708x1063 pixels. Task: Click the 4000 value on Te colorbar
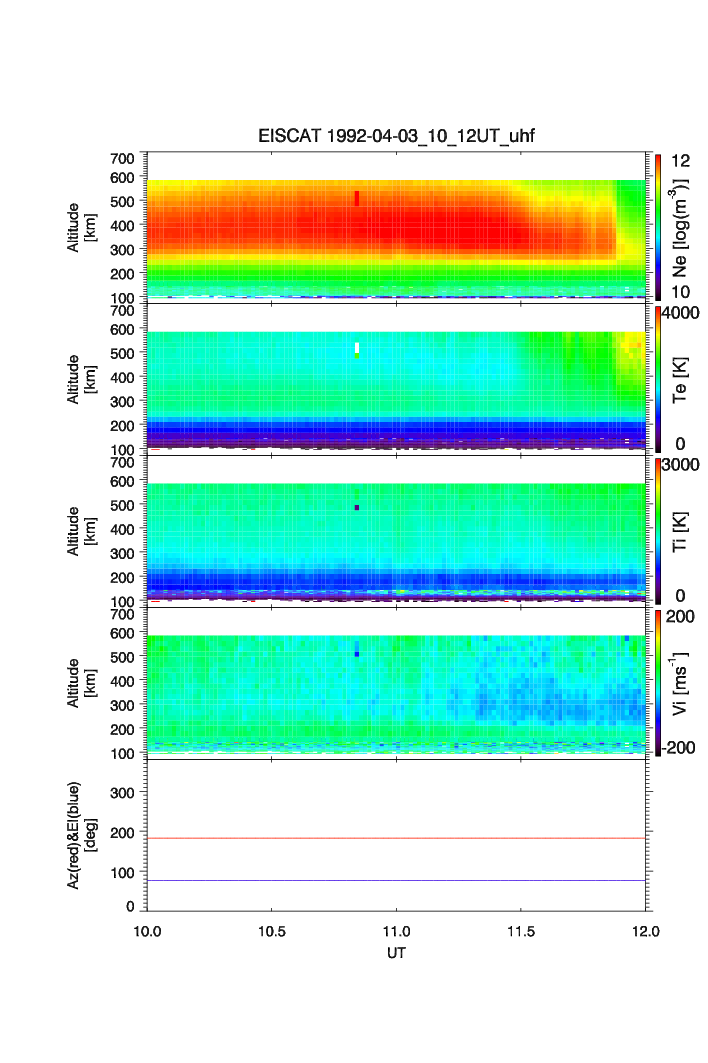(681, 313)
